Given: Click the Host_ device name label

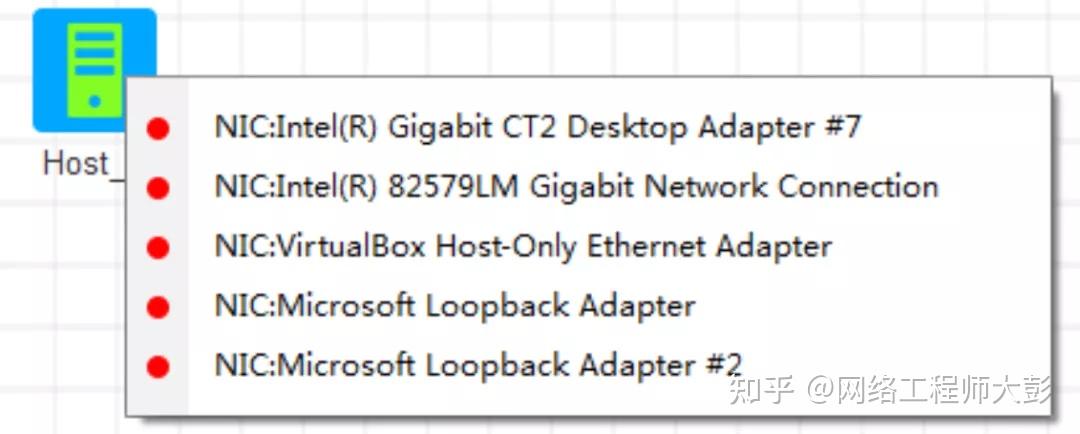Looking at the screenshot, I should coord(76,164).
